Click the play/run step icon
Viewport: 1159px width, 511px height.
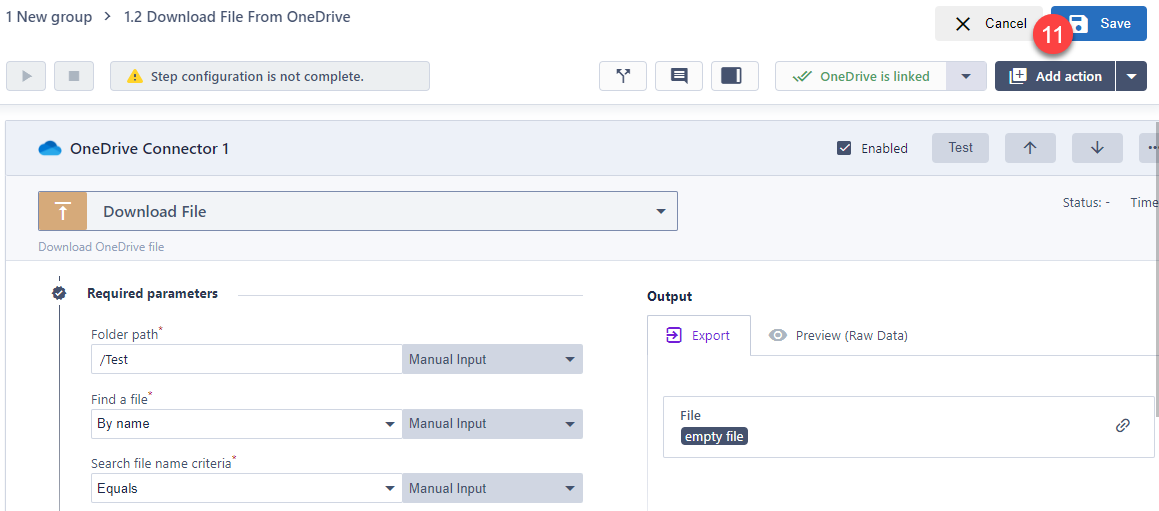tap(26, 76)
